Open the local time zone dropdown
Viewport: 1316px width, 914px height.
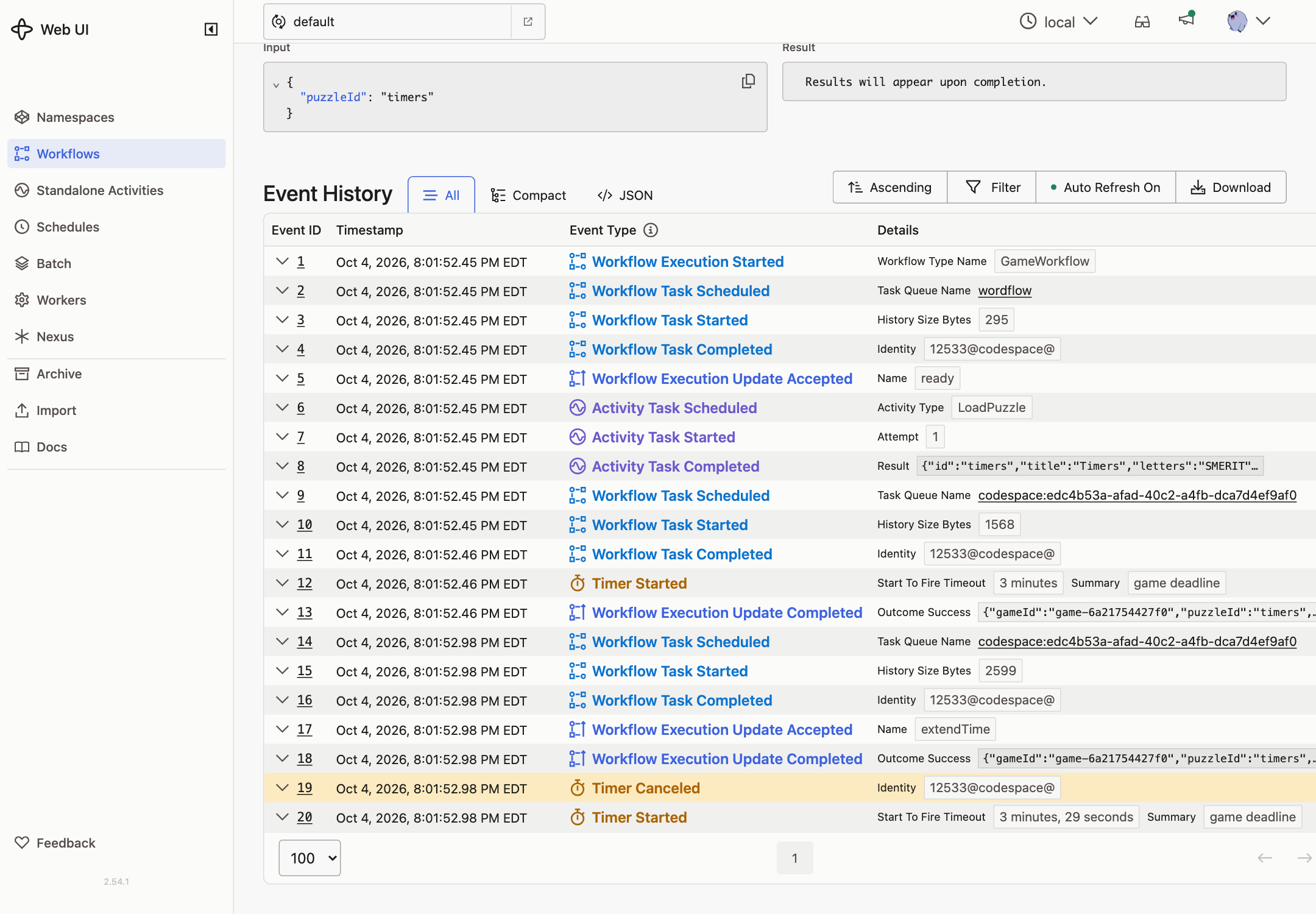pyautogui.click(x=1059, y=22)
